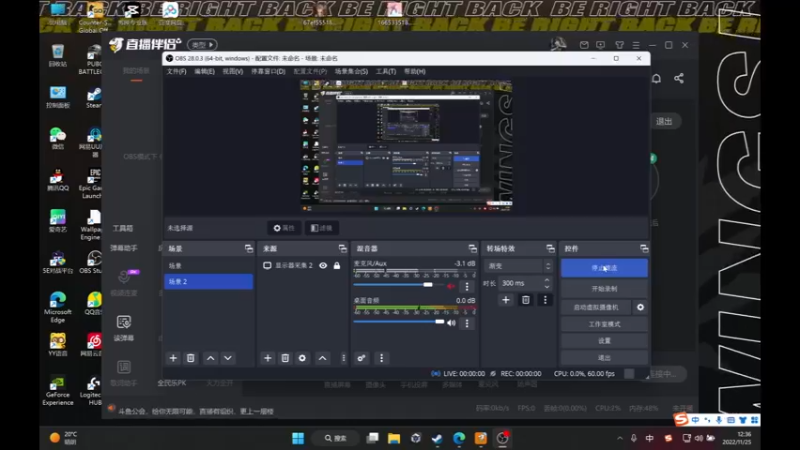The width and height of the screenshot is (800, 450).
Task: Open the 文件(F) menu
Action: [x=177, y=71]
